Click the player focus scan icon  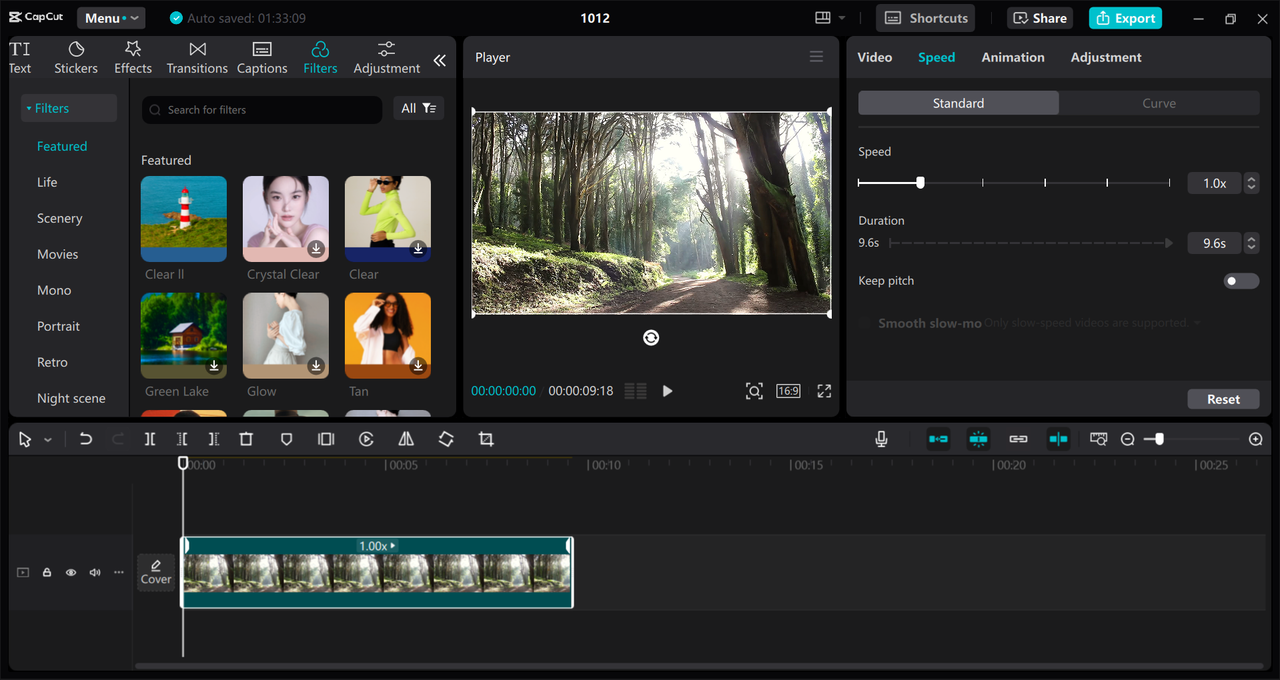pos(754,391)
